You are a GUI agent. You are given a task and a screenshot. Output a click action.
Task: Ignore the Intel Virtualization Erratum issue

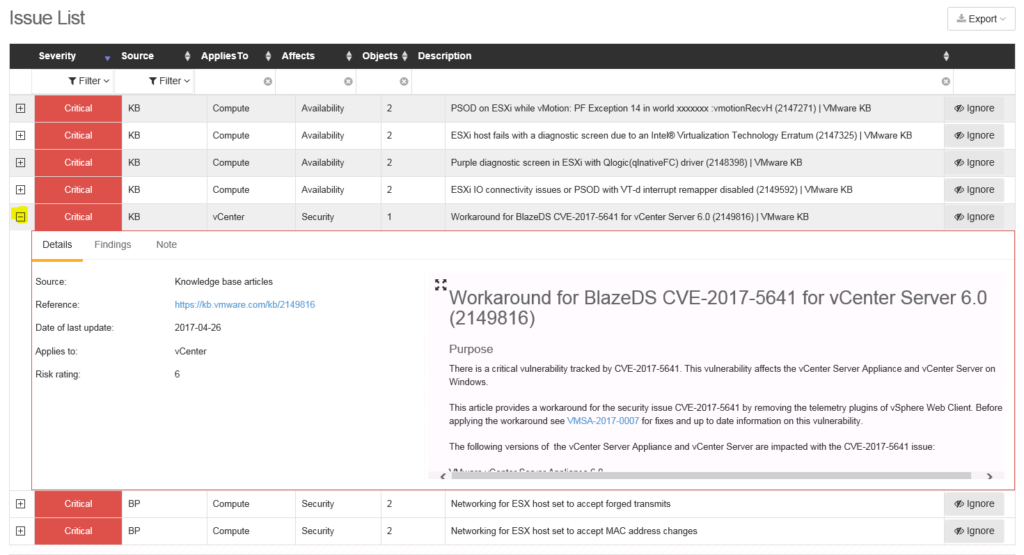coord(974,136)
